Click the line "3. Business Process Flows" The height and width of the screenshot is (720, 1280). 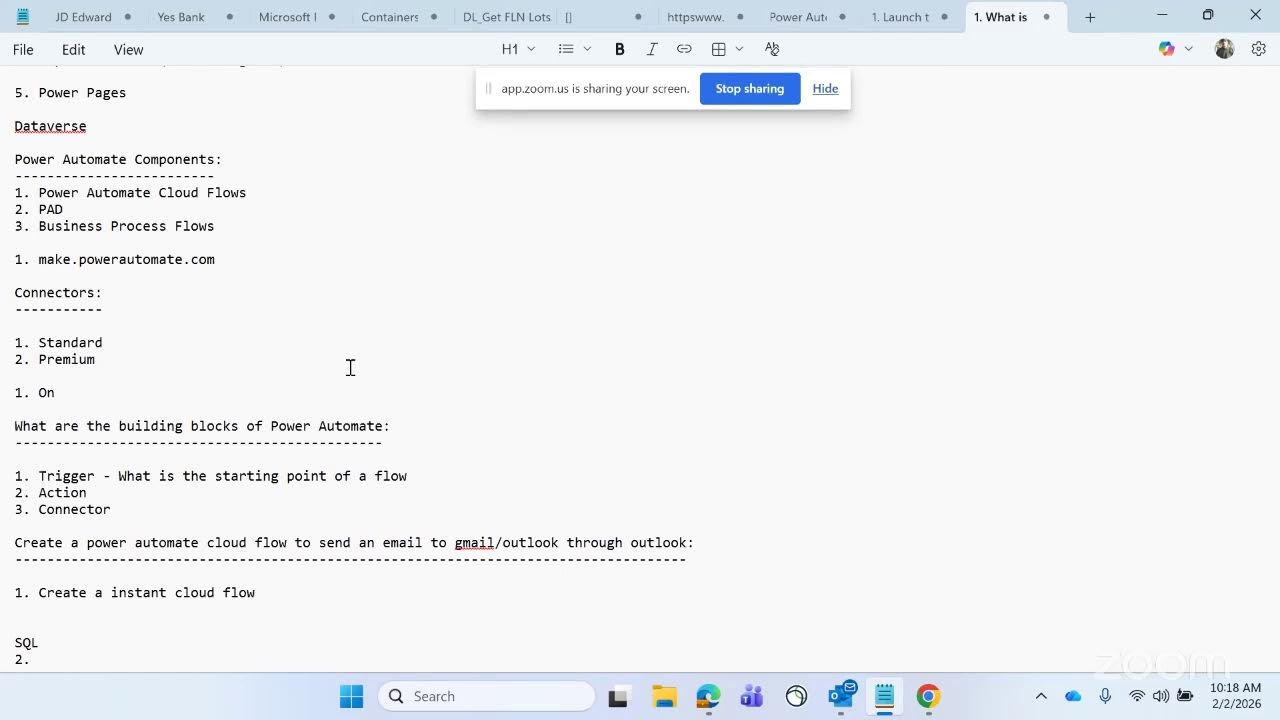pyautogui.click(x=114, y=226)
